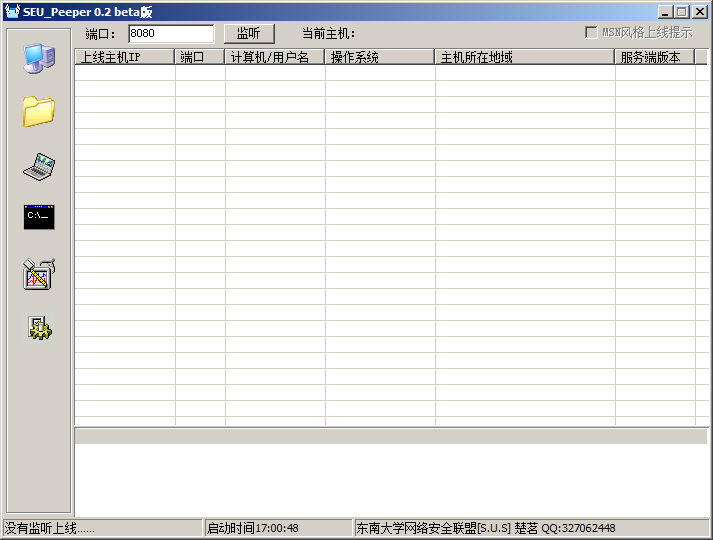The image size is (713, 540).
Task: Click the SEU_Peeper title bar app icon
Action: 12,11
